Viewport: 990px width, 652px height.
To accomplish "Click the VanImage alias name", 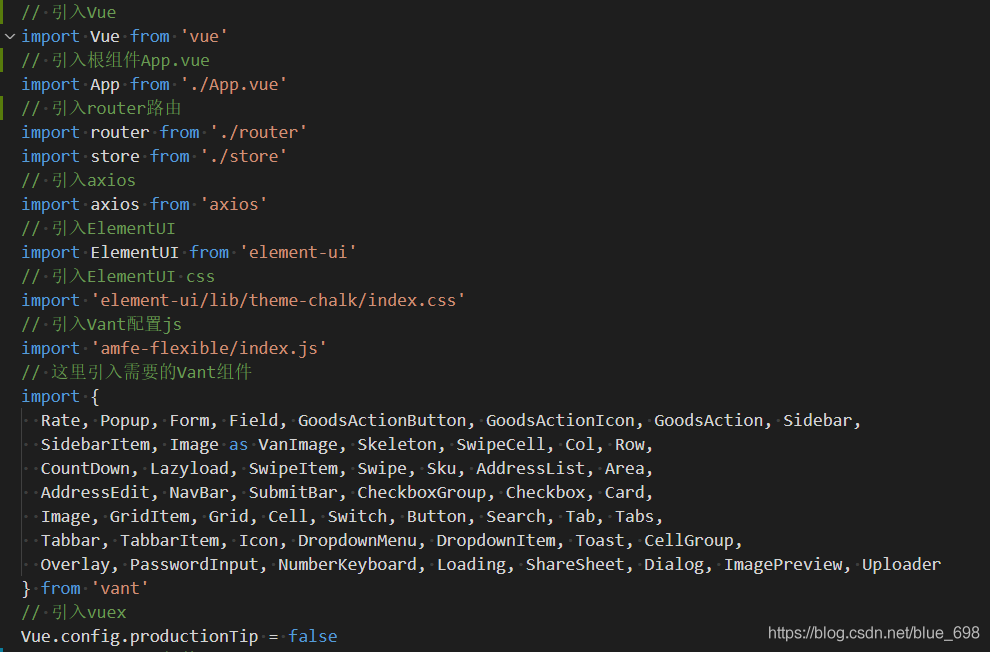I will 298,444.
